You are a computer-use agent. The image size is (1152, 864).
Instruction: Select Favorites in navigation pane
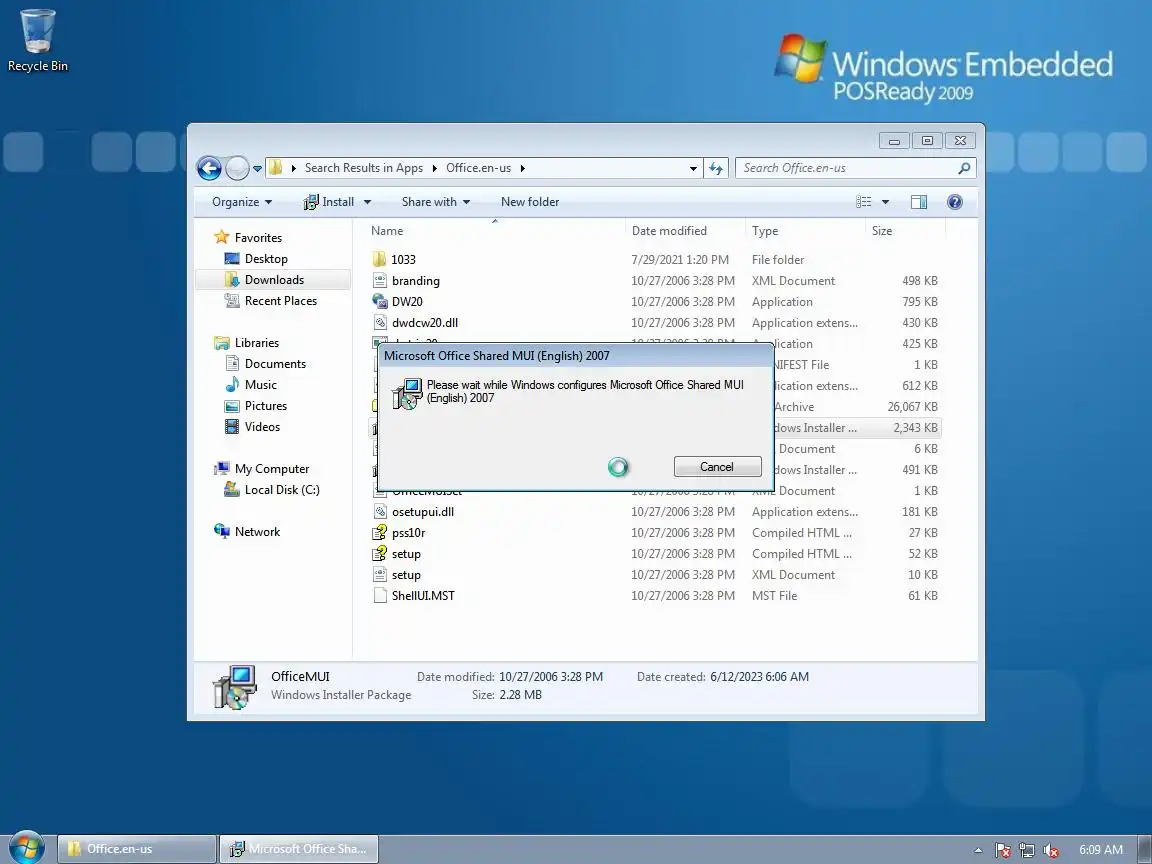pos(258,237)
